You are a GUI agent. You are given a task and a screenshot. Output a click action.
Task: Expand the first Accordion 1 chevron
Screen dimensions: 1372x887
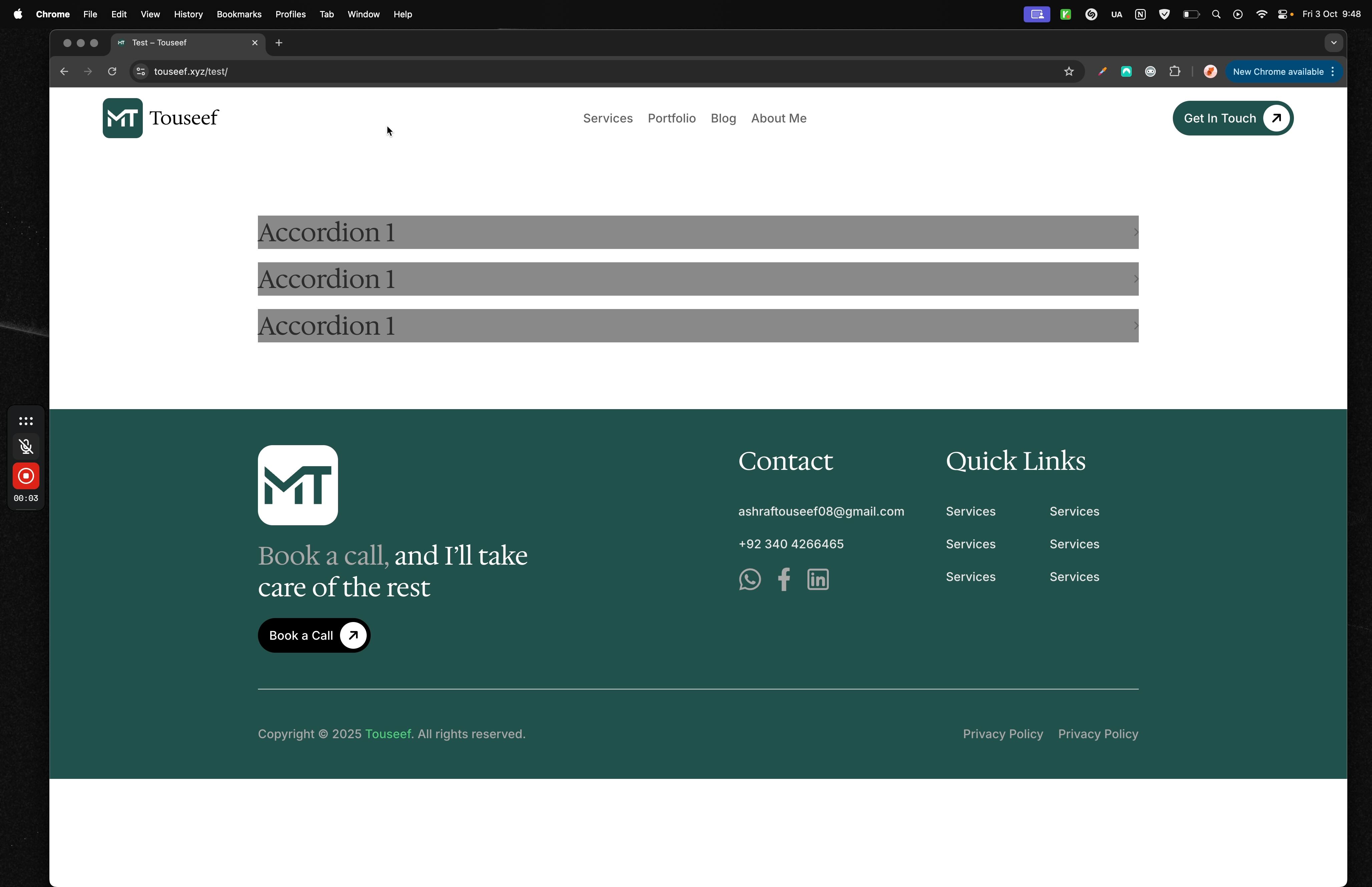(x=1135, y=232)
